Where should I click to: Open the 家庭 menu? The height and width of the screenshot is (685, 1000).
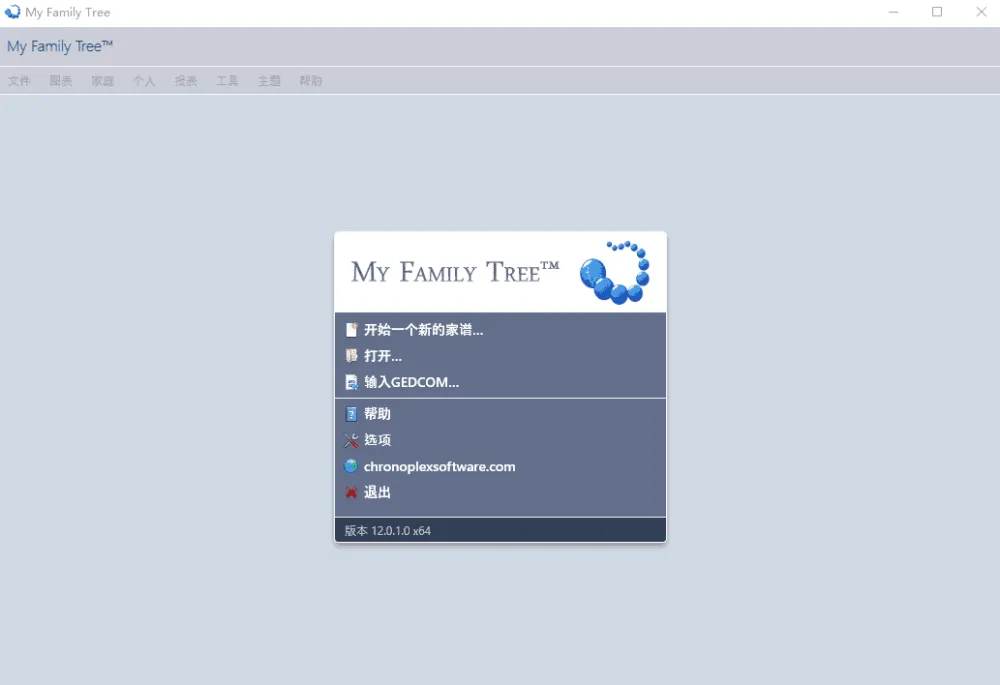pyautogui.click(x=102, y=80)
